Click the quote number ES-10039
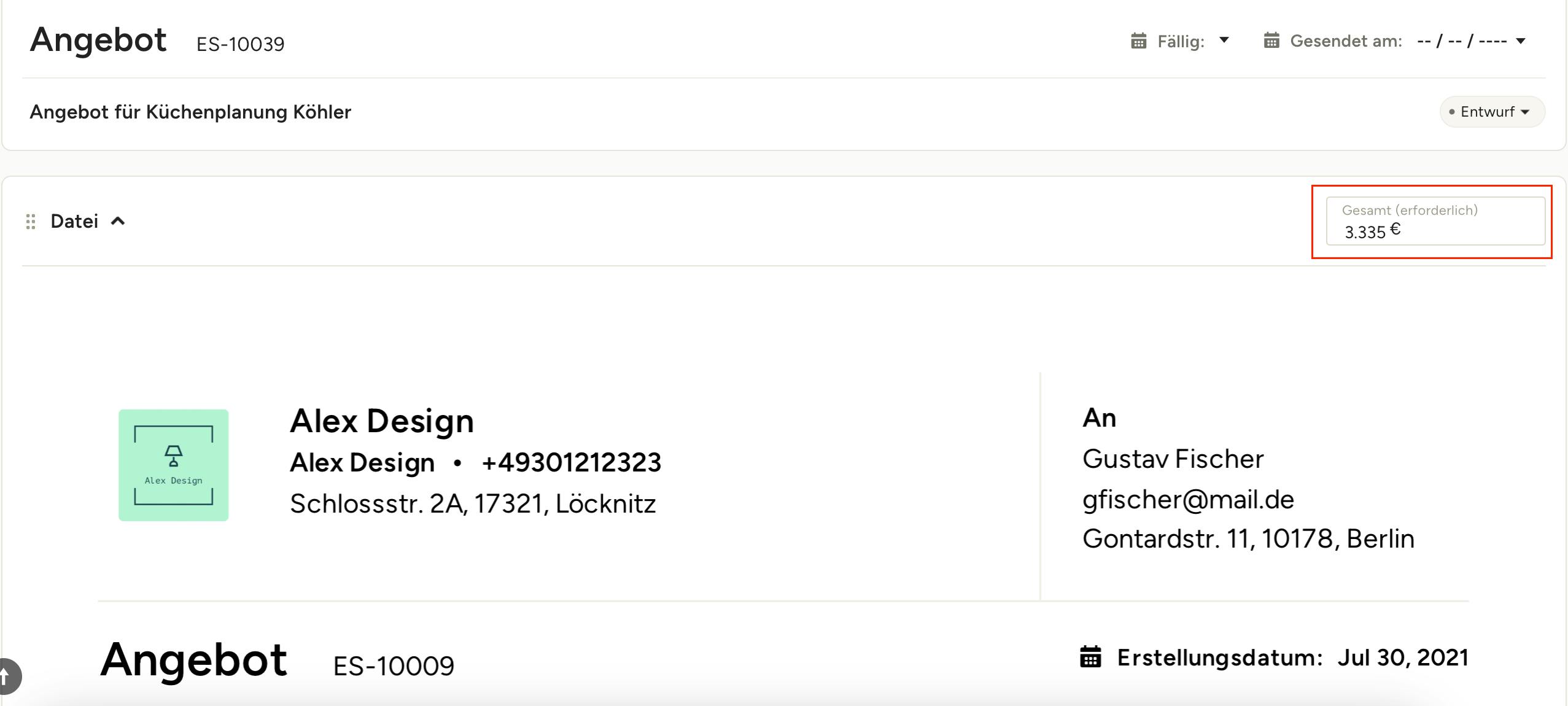Image resolution: width=1568 pixels, height=706 pixels. [x=240, y=44]
